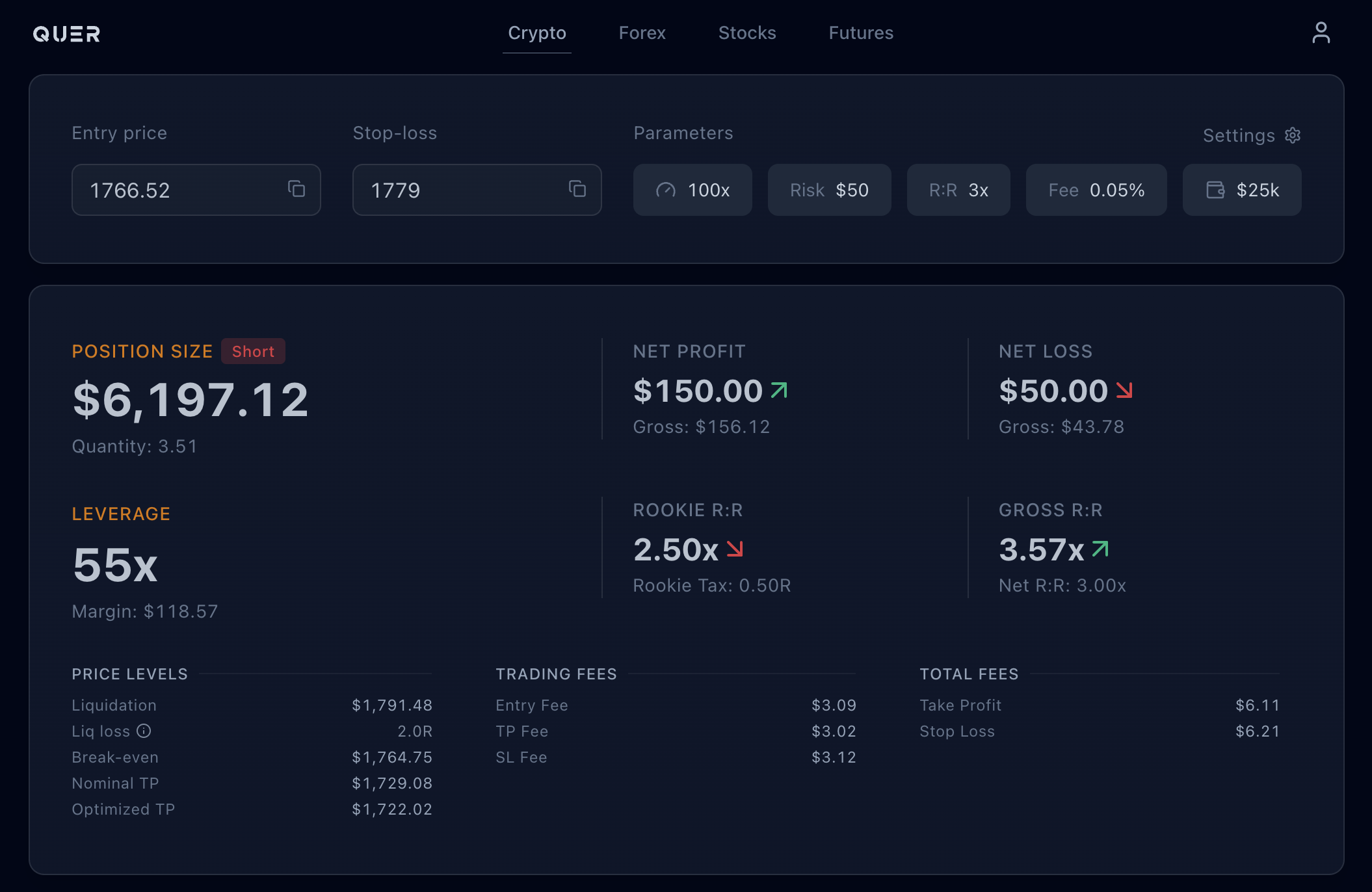Switch to the Crypto tab
Image resolution: width=1372 pixels, height=892 pixels.
pyautogui.click(x=537, y=33)
